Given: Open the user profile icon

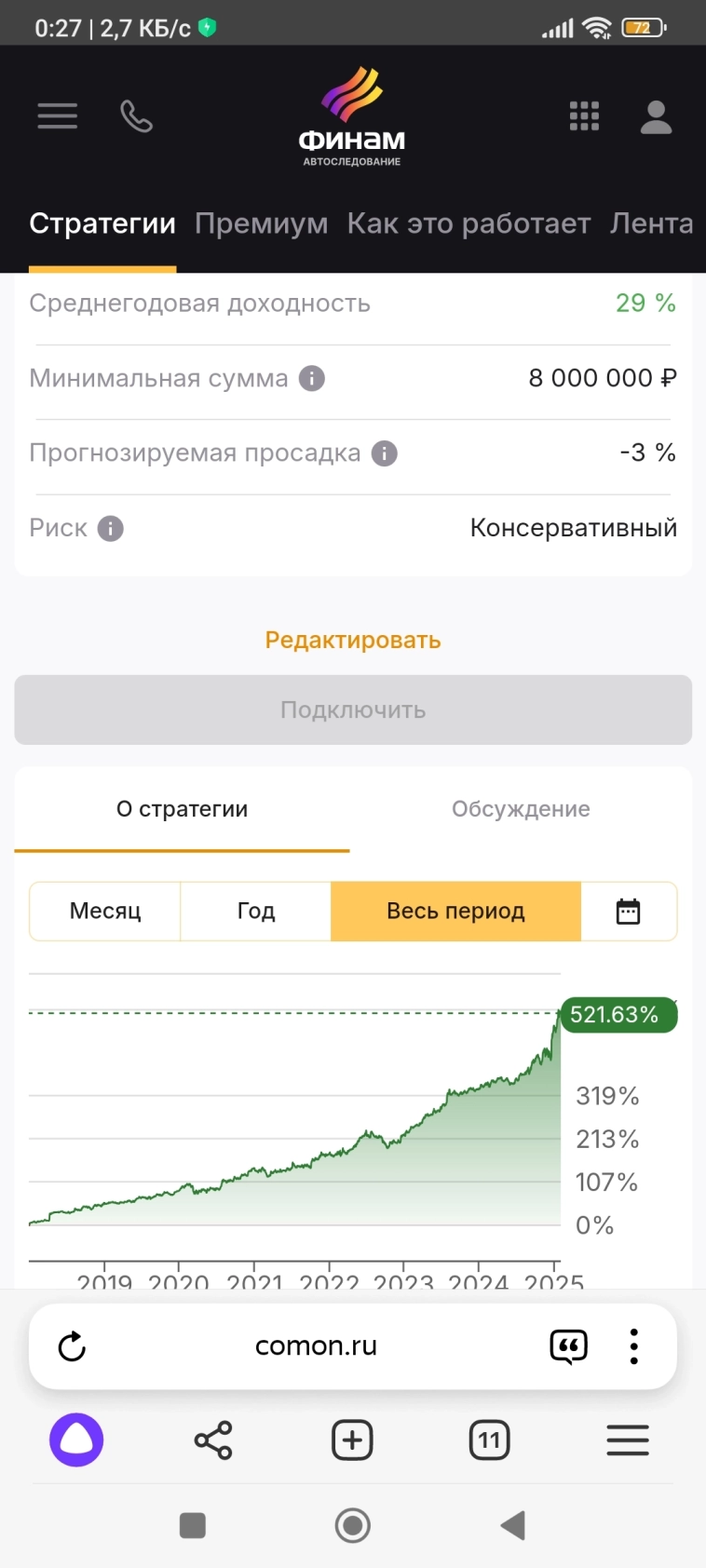Looking at the screenshot, I should [656, 116].
